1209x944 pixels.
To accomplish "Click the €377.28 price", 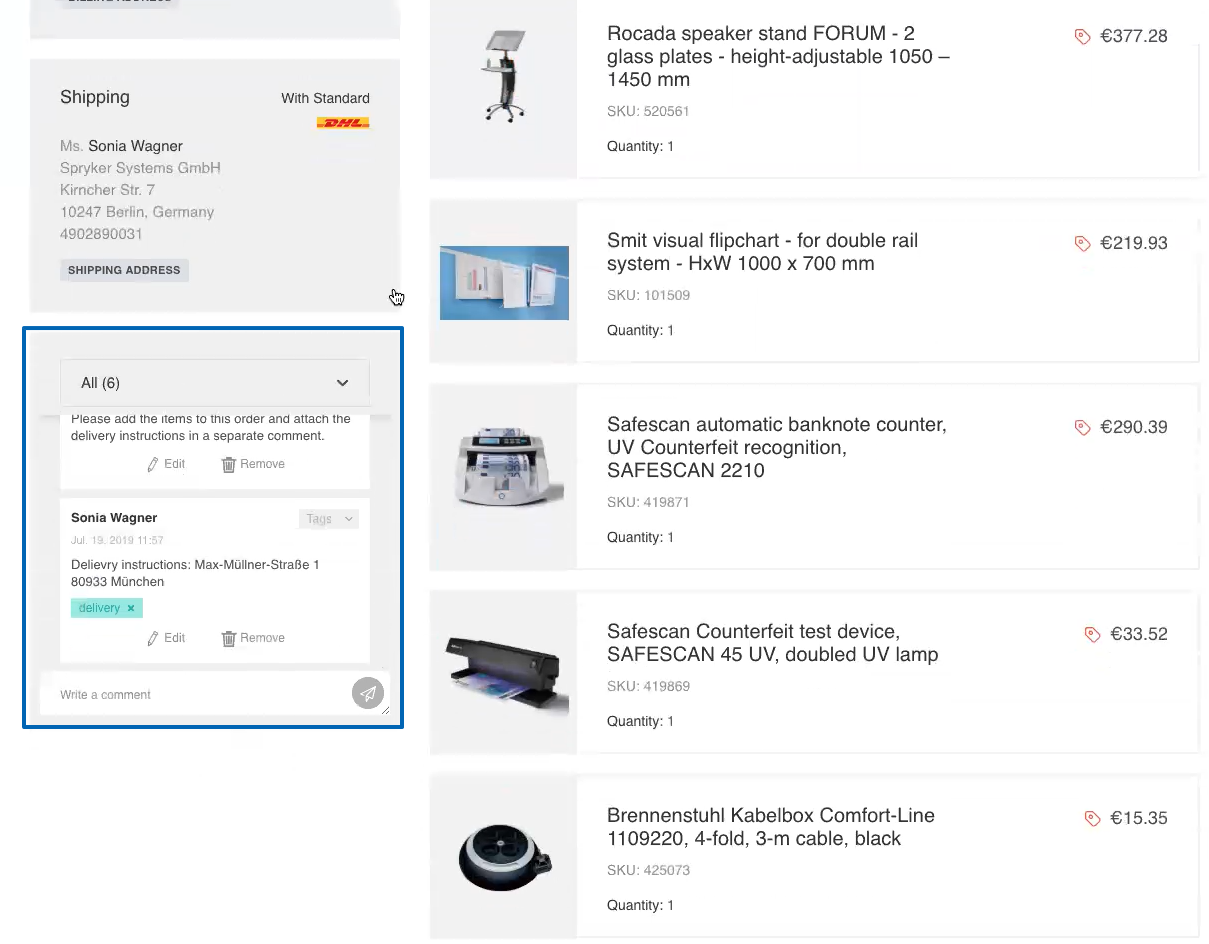I will [x=1134, y=36].
